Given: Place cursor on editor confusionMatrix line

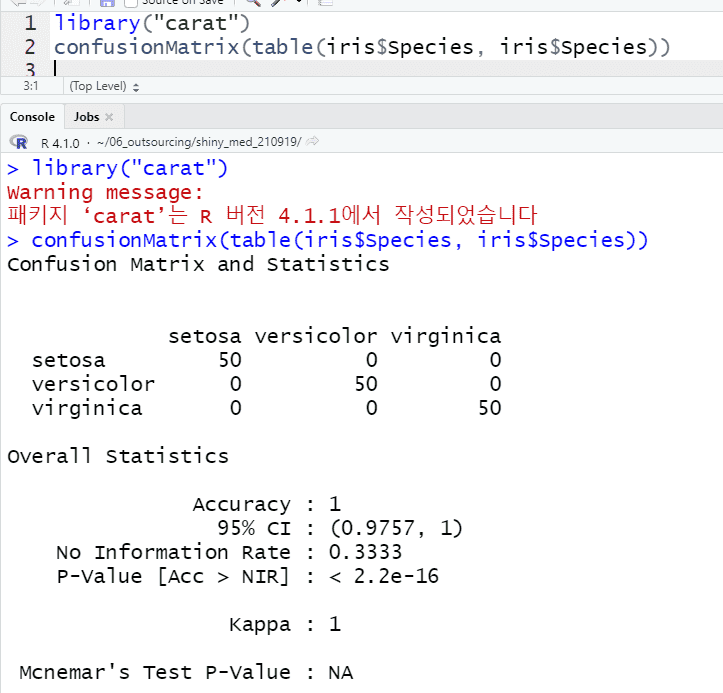Looking at the screenshot, I should tap(360, 46).
